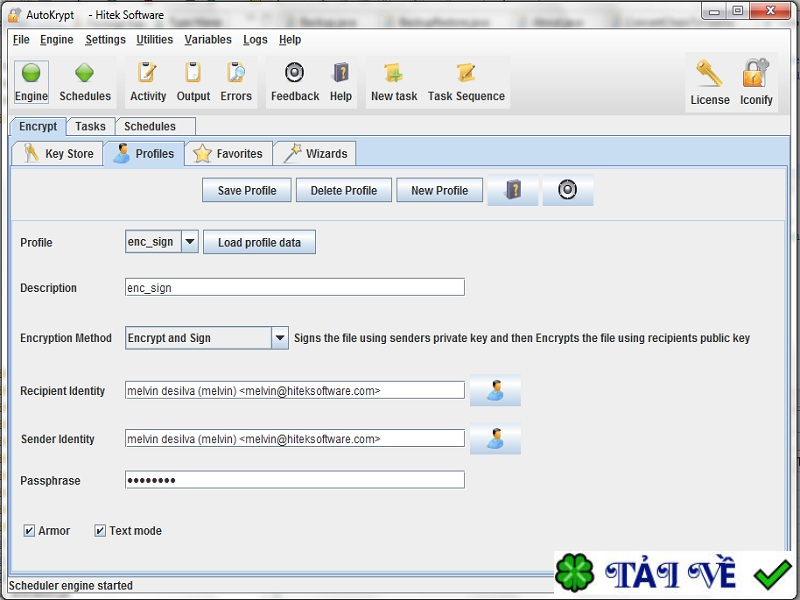Switch to the Tasks tab
The image size is (800, 600).
pyautogui.click(x=90, y=126)
